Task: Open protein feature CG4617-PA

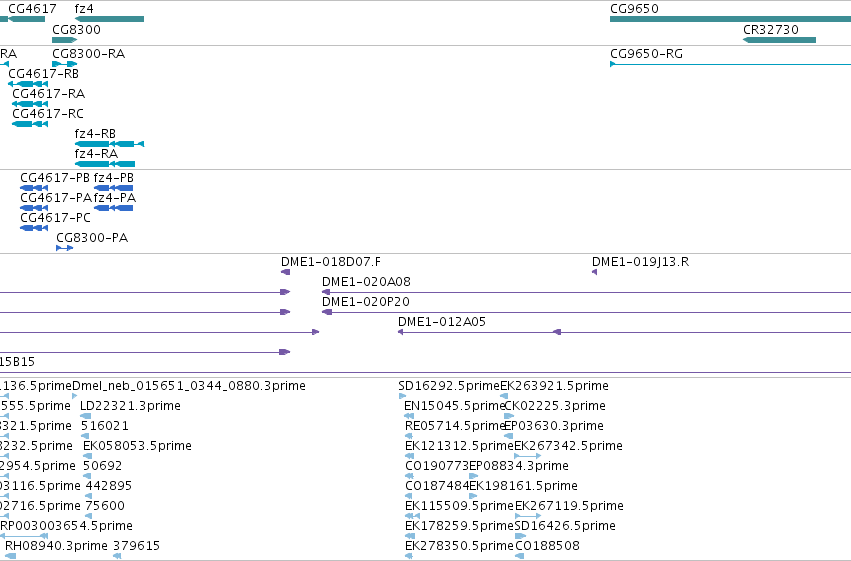Action: pyautogui.click(x=34, y=208)
